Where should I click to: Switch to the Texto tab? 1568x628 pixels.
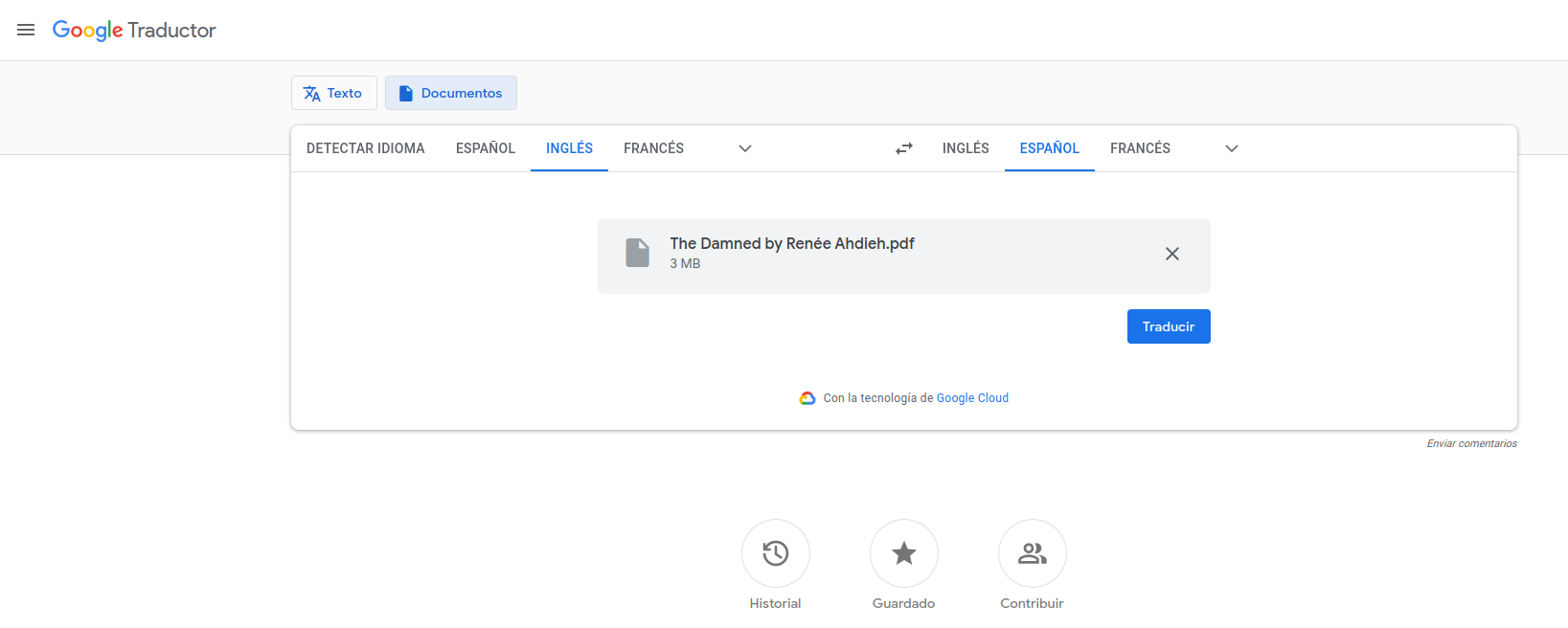click(333, 93)
